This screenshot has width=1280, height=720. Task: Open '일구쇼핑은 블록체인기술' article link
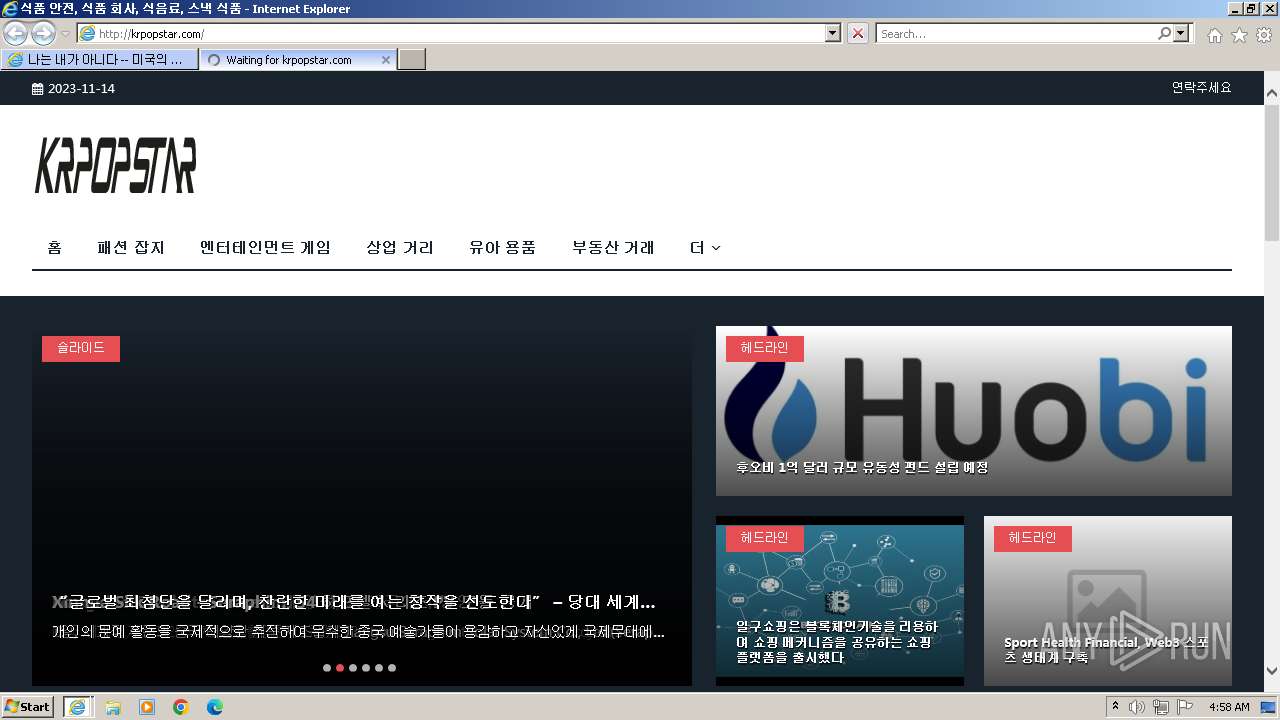(x=838, y=642)
